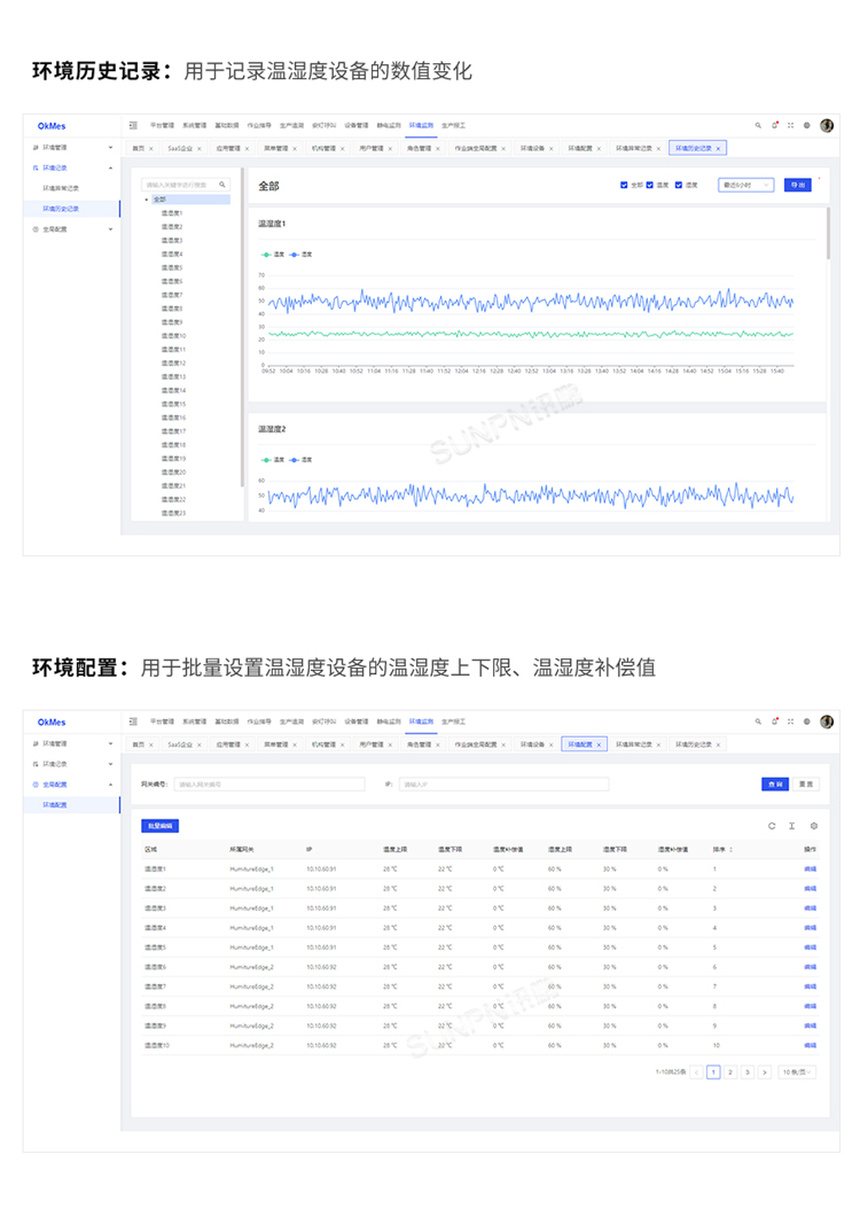Viewport: 860px width, 1217px height.
Task: Select 温湿度5 in the device tree
Action: point(172,268)
